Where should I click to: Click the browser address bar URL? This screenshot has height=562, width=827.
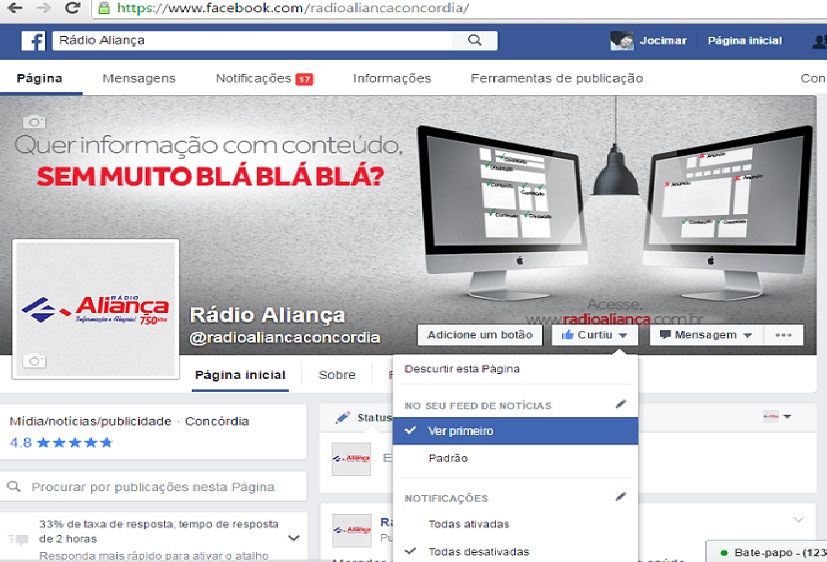(x=293, y=8)
